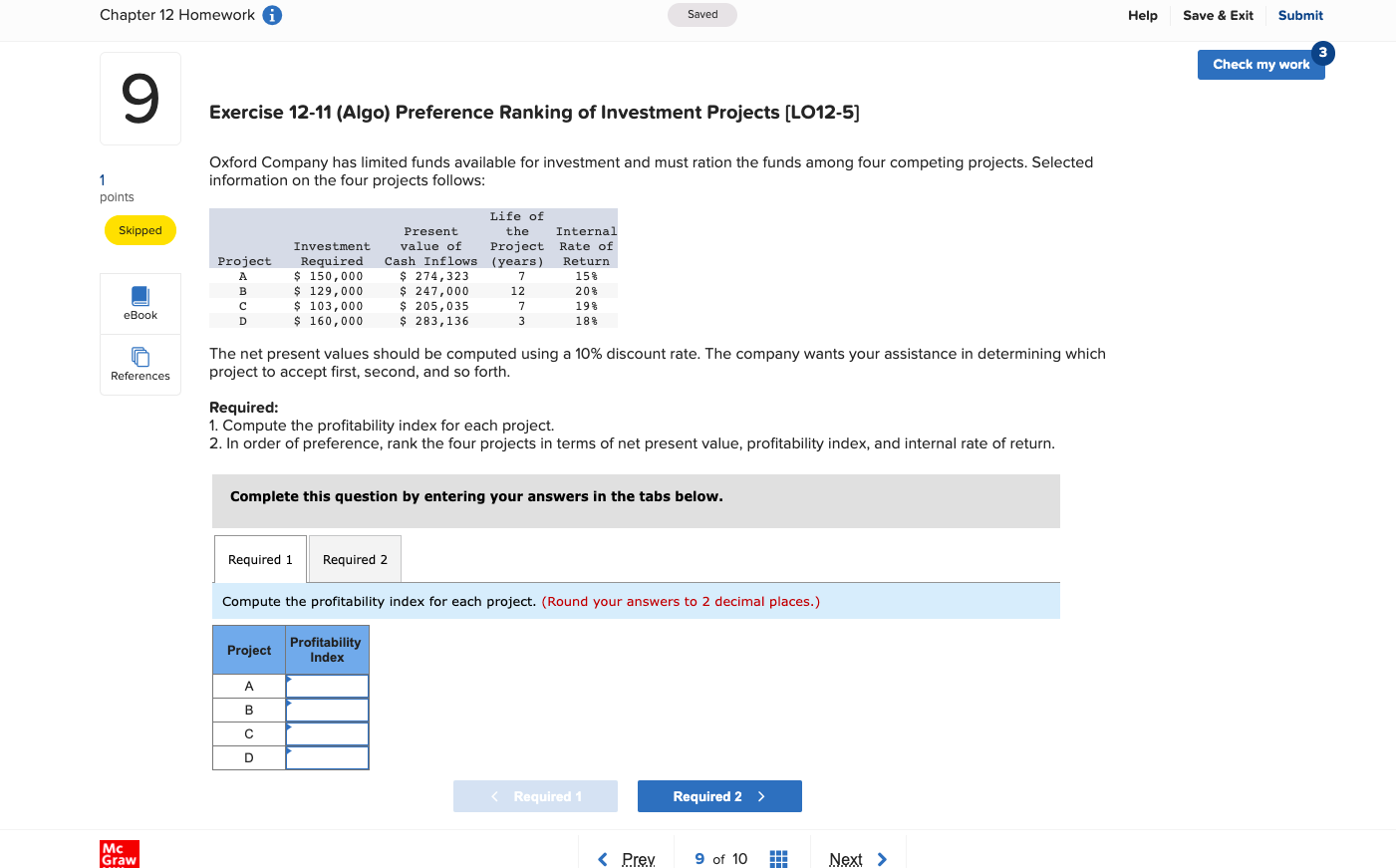Image resolution: width=1396 pixels, height=868 pixels.
Task: Click the Project column header in answer table
Action: pyautogui.click(x=249, y=650)
